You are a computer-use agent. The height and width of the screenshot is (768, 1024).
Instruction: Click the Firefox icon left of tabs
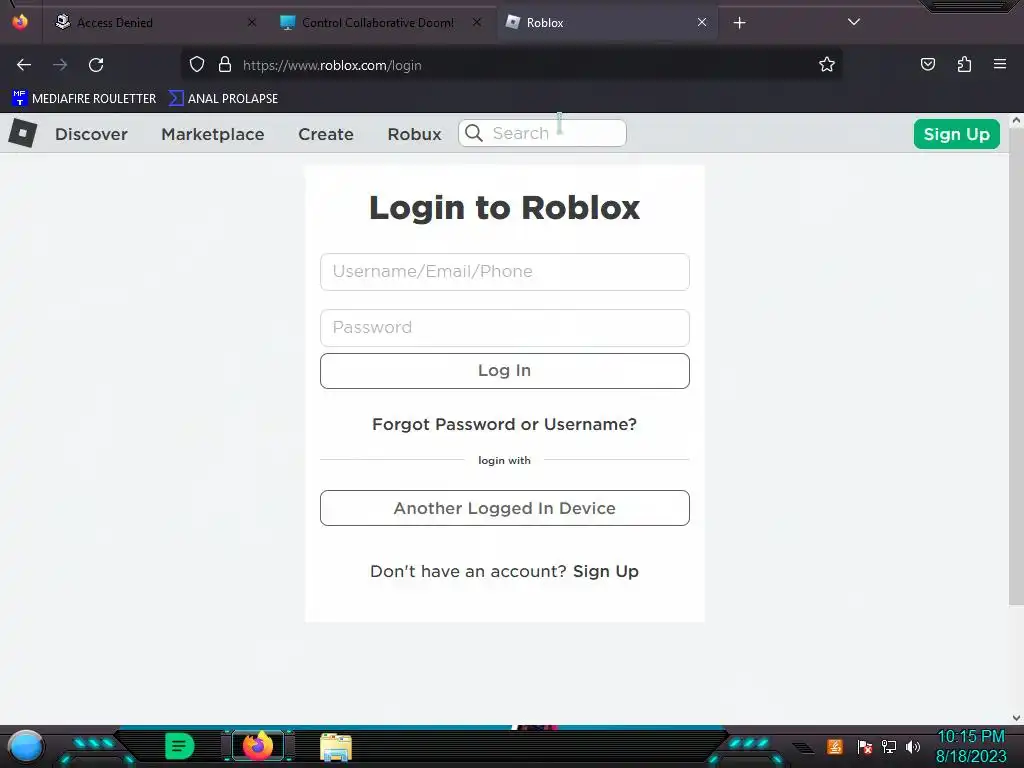tap(20, 22)
